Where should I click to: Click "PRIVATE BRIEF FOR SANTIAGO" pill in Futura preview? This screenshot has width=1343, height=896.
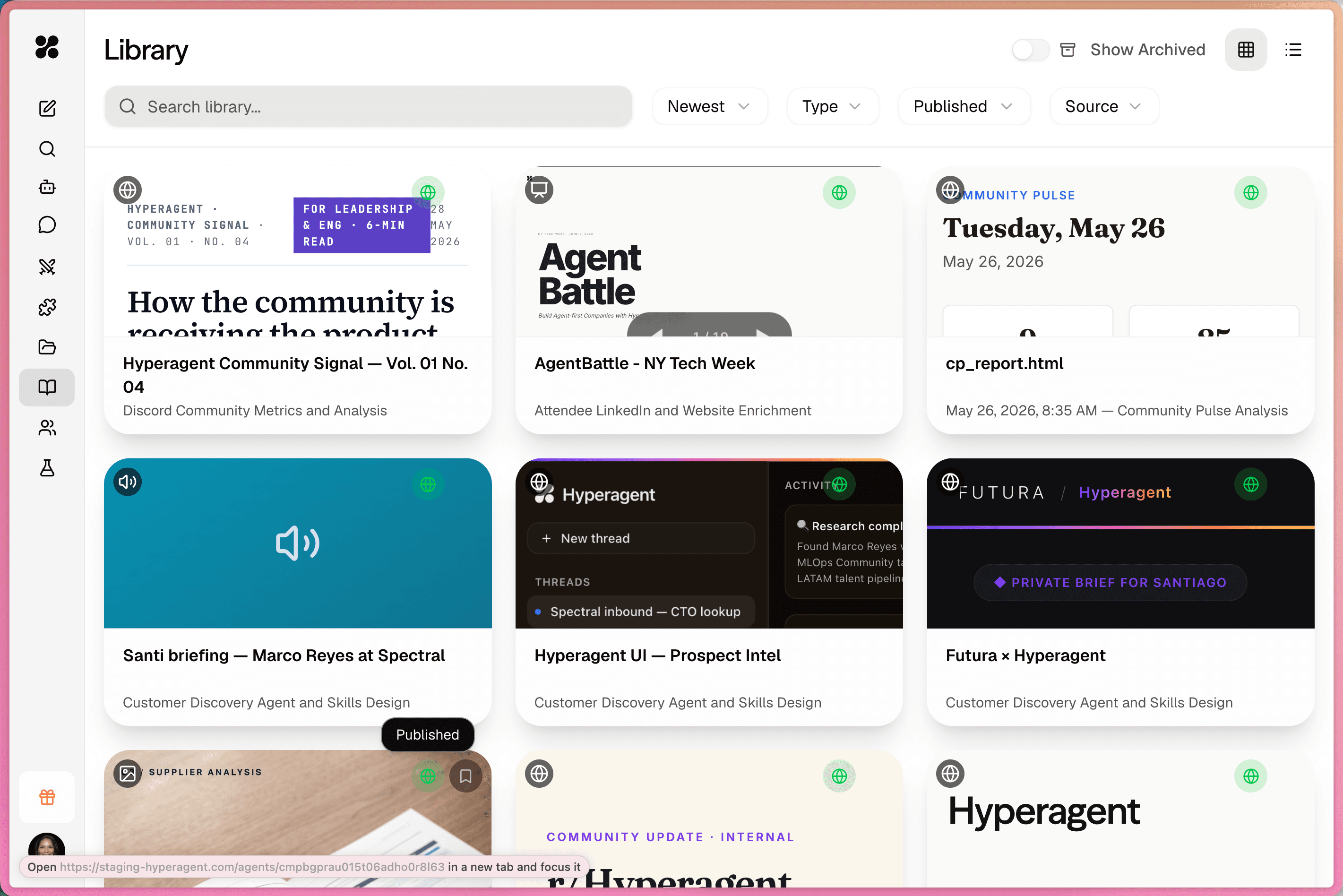point(1110,582)
